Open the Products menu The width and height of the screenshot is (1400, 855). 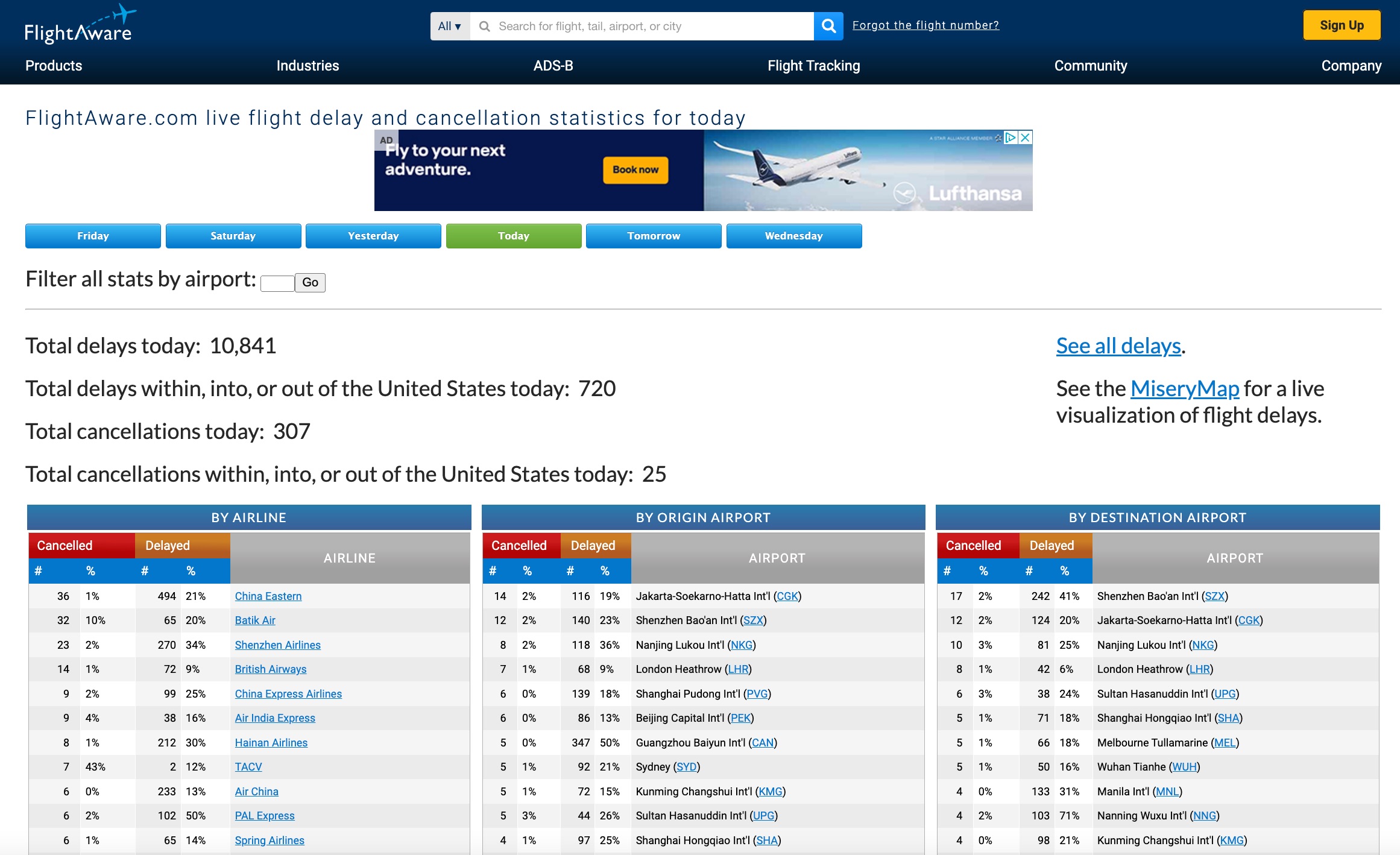click(x=53, y=66)
